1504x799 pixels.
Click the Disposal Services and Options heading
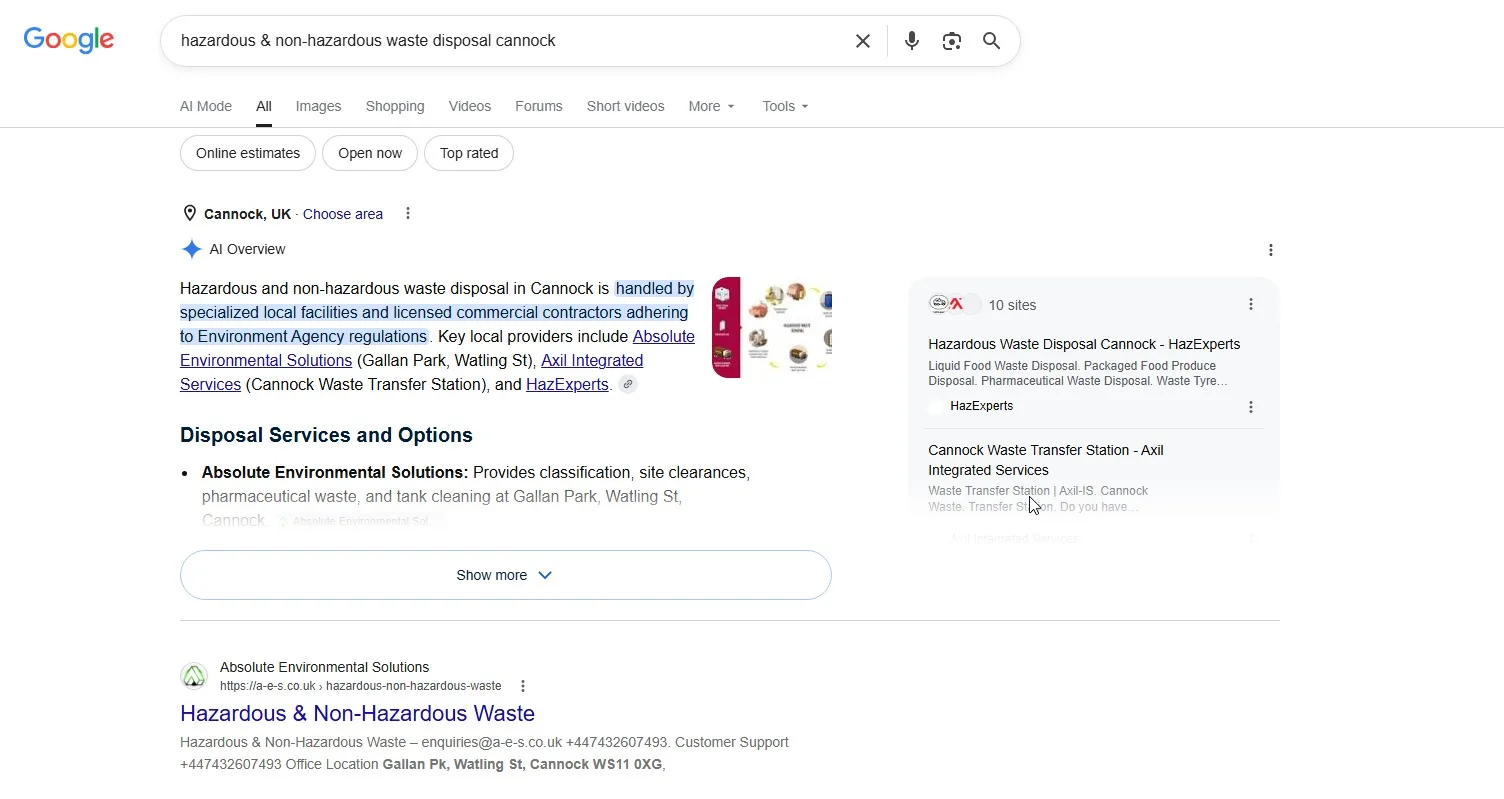click(x=326, y=435)
